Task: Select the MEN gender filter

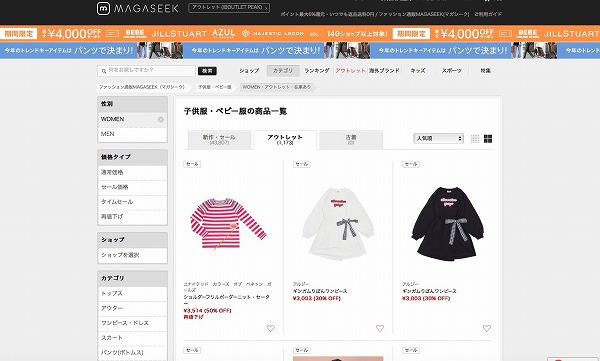Action: point(132,134)
